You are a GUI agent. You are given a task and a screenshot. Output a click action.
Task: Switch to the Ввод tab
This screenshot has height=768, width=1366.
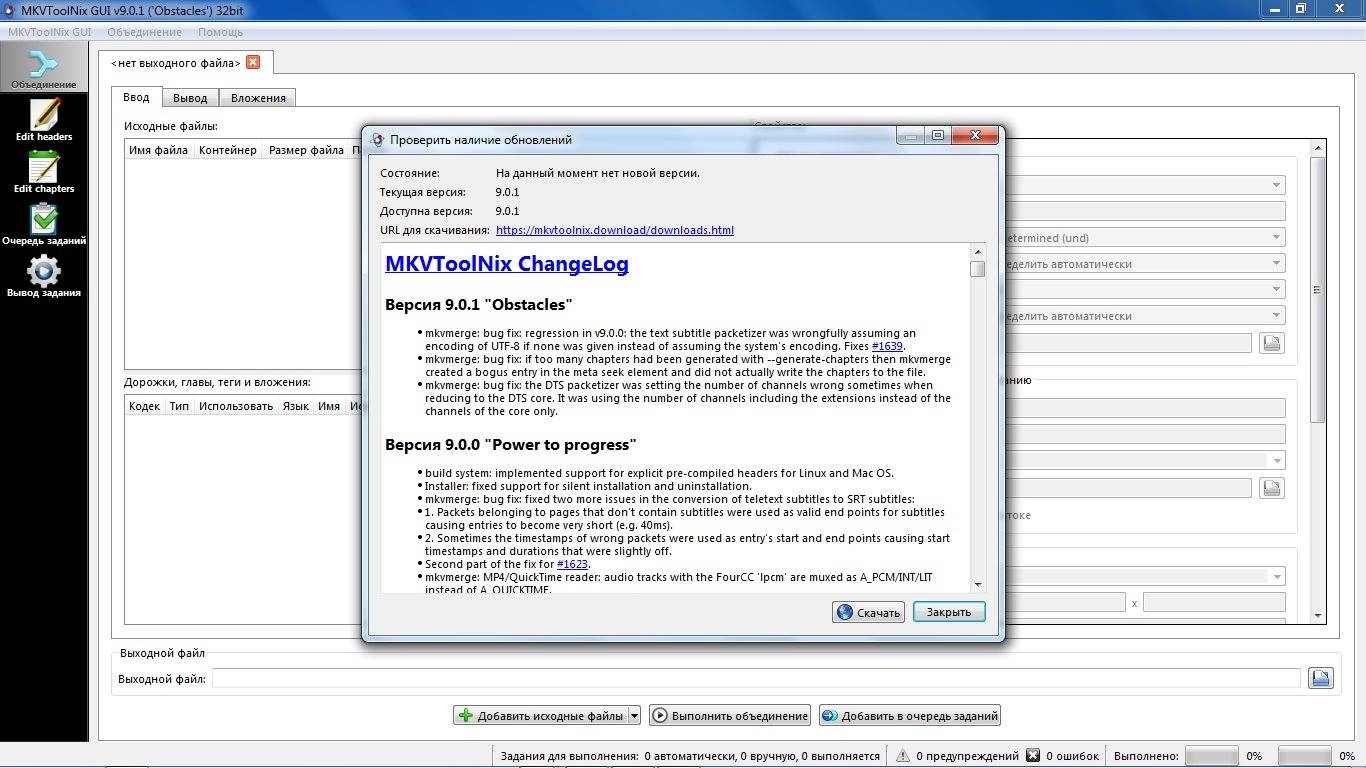click(x=136, y=97)
